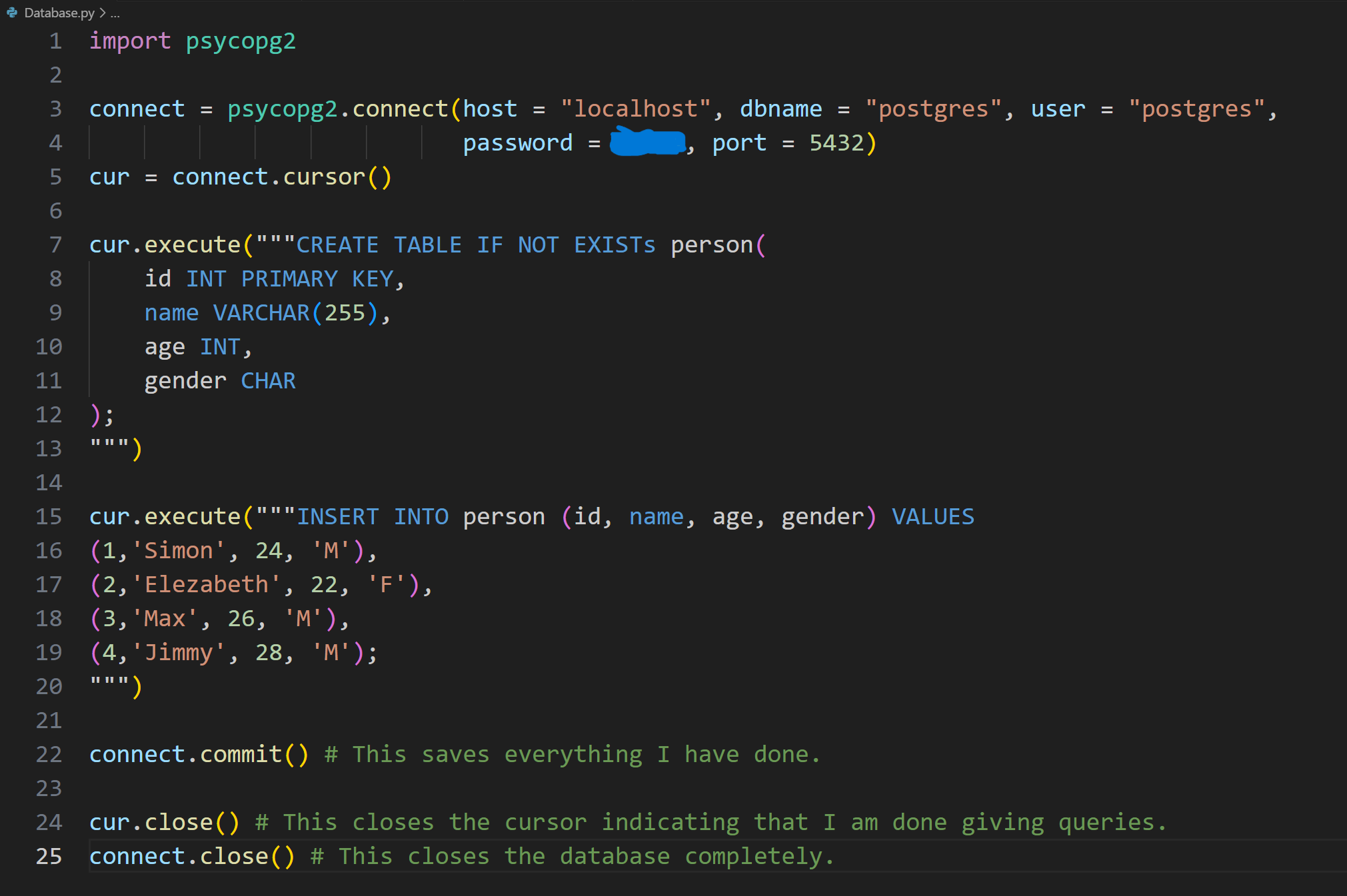This screenshot has width=1347, height=896.
Task: Click the CREATE keyword in SQL statement
Action: tap(337, 245)
